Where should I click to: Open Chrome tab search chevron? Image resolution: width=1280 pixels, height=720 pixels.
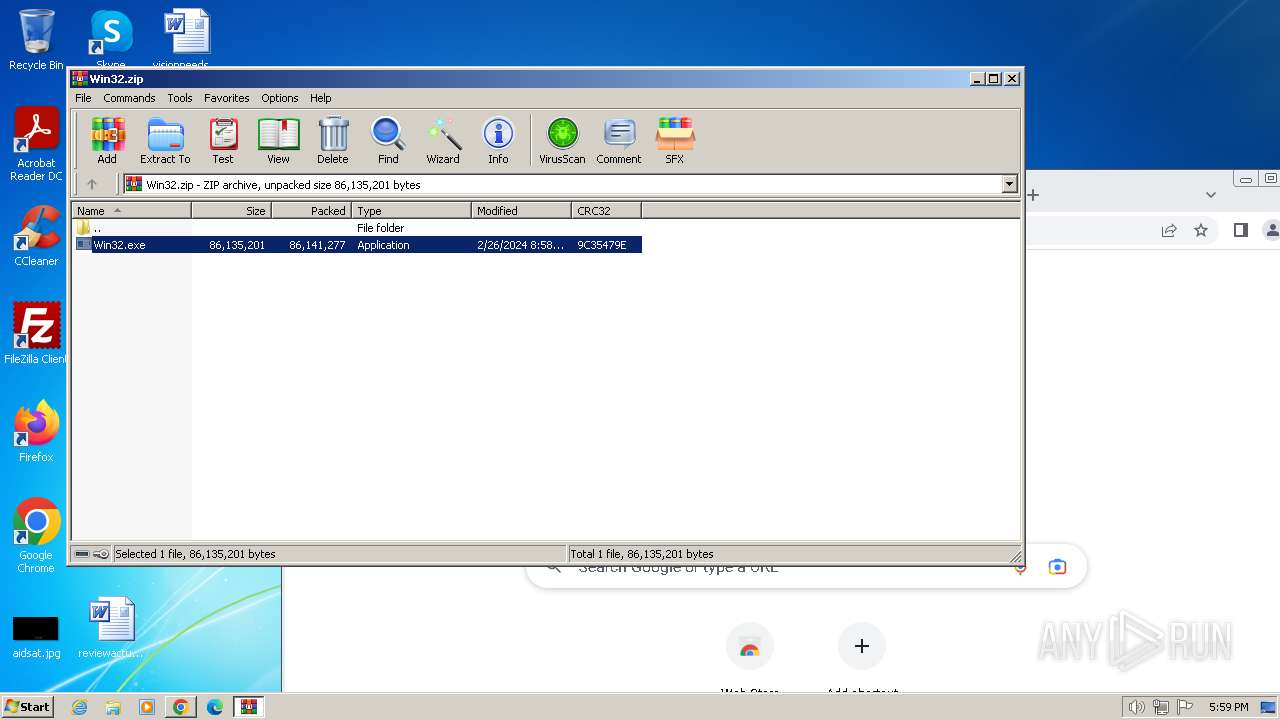coord(1211,195)
